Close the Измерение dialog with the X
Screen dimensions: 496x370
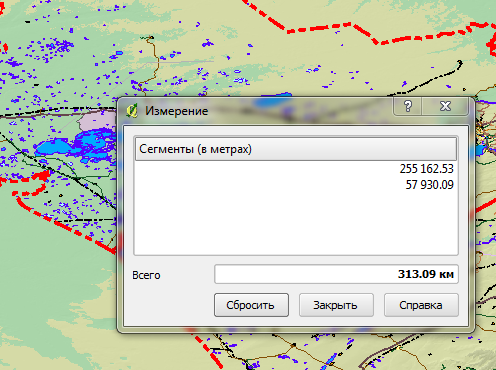[x=445, y=106]
